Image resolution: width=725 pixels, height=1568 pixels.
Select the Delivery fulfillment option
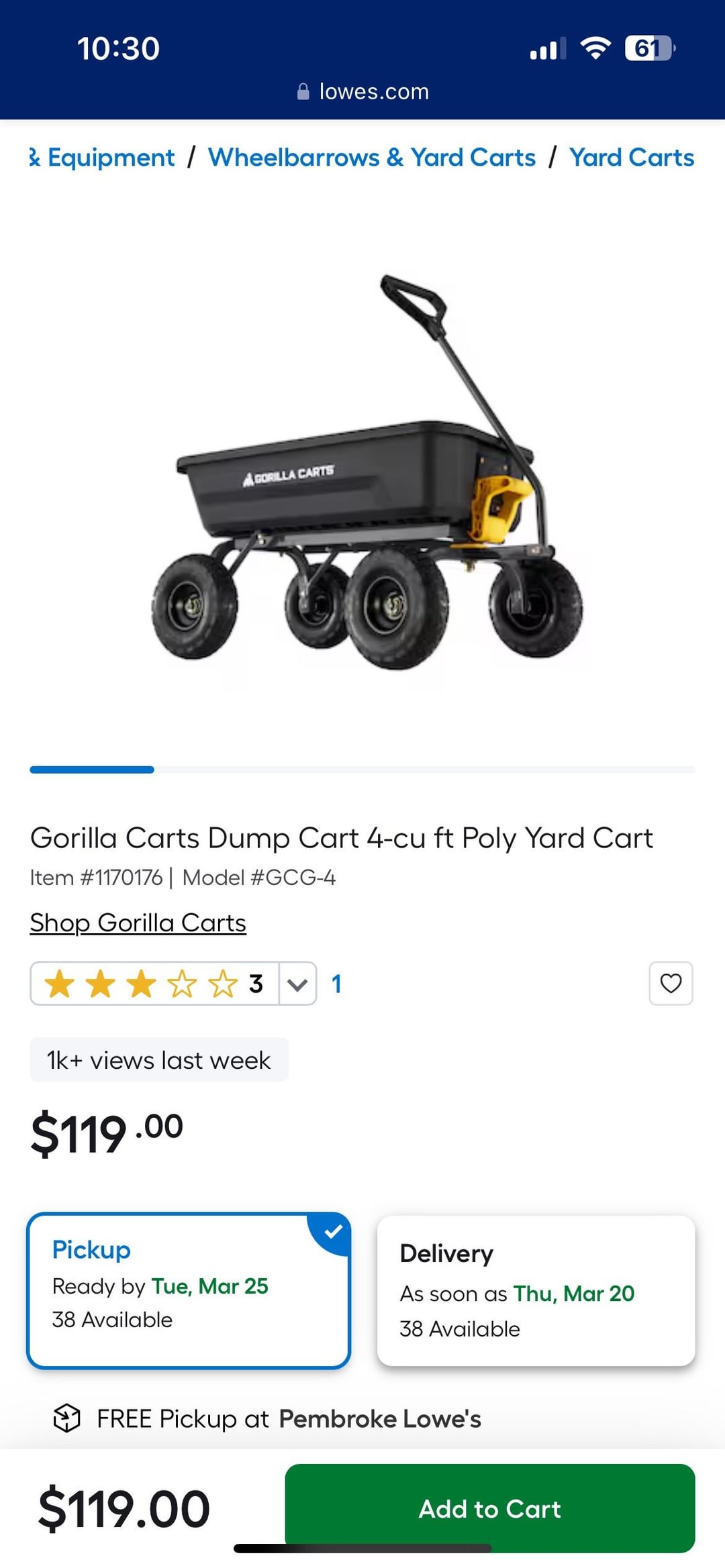tap(536, 1290)
